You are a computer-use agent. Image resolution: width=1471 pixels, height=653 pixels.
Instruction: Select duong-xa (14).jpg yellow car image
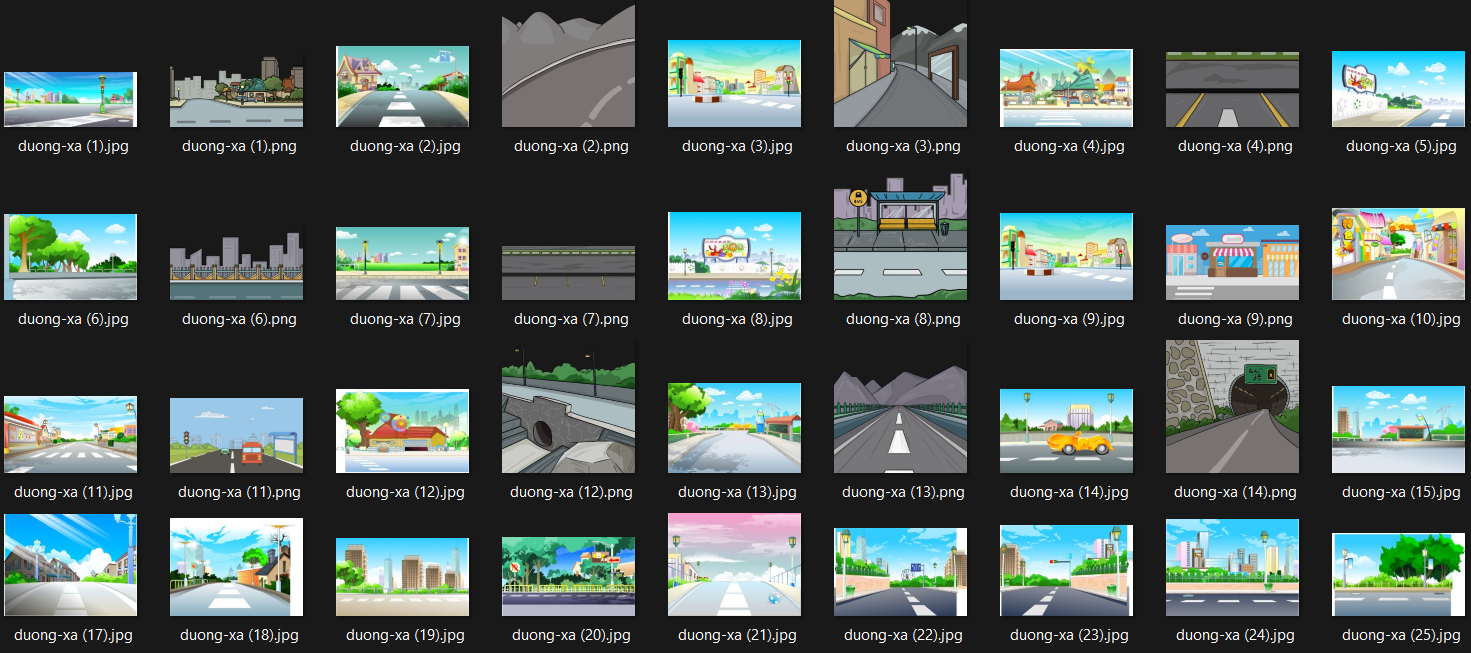click(1066, 431)
